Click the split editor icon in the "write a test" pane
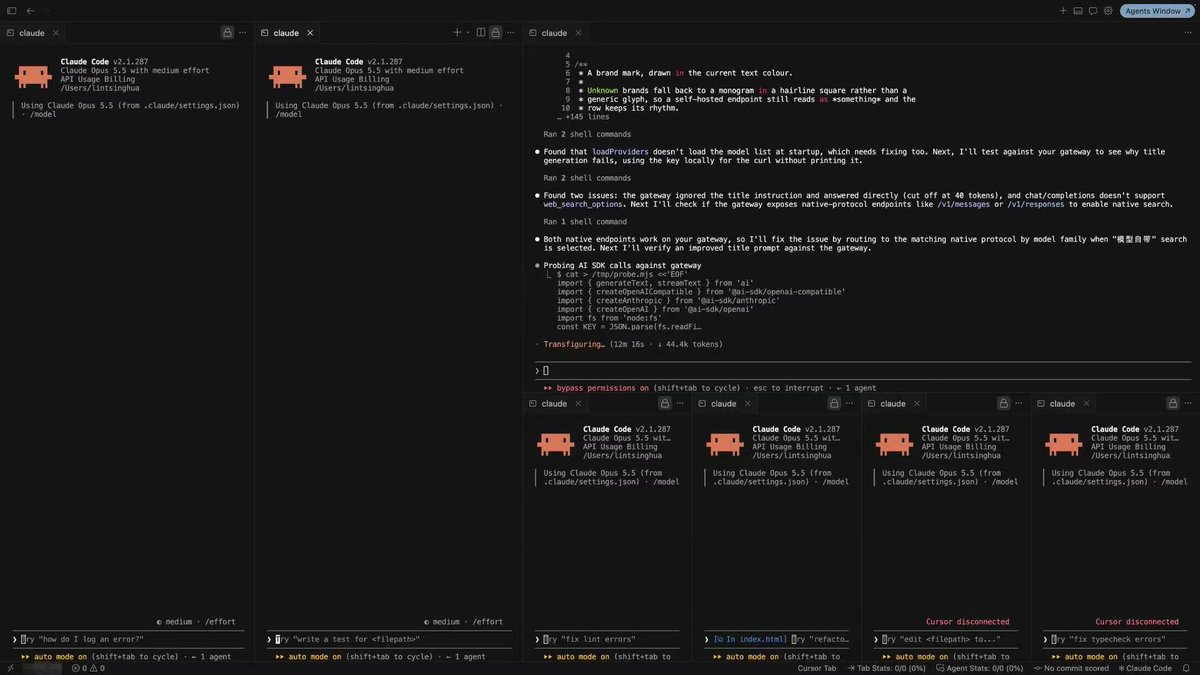 [x=481, y=32]
